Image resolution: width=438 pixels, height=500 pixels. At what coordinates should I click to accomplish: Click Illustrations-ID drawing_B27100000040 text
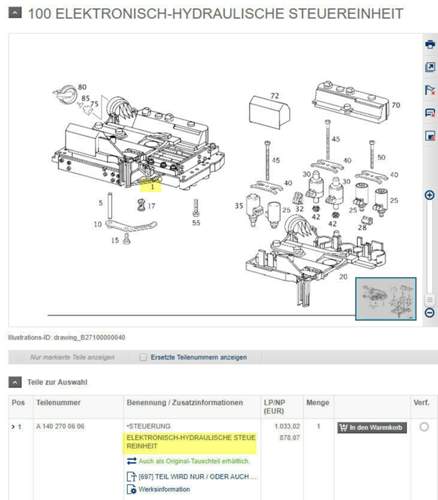coord(67,337)
